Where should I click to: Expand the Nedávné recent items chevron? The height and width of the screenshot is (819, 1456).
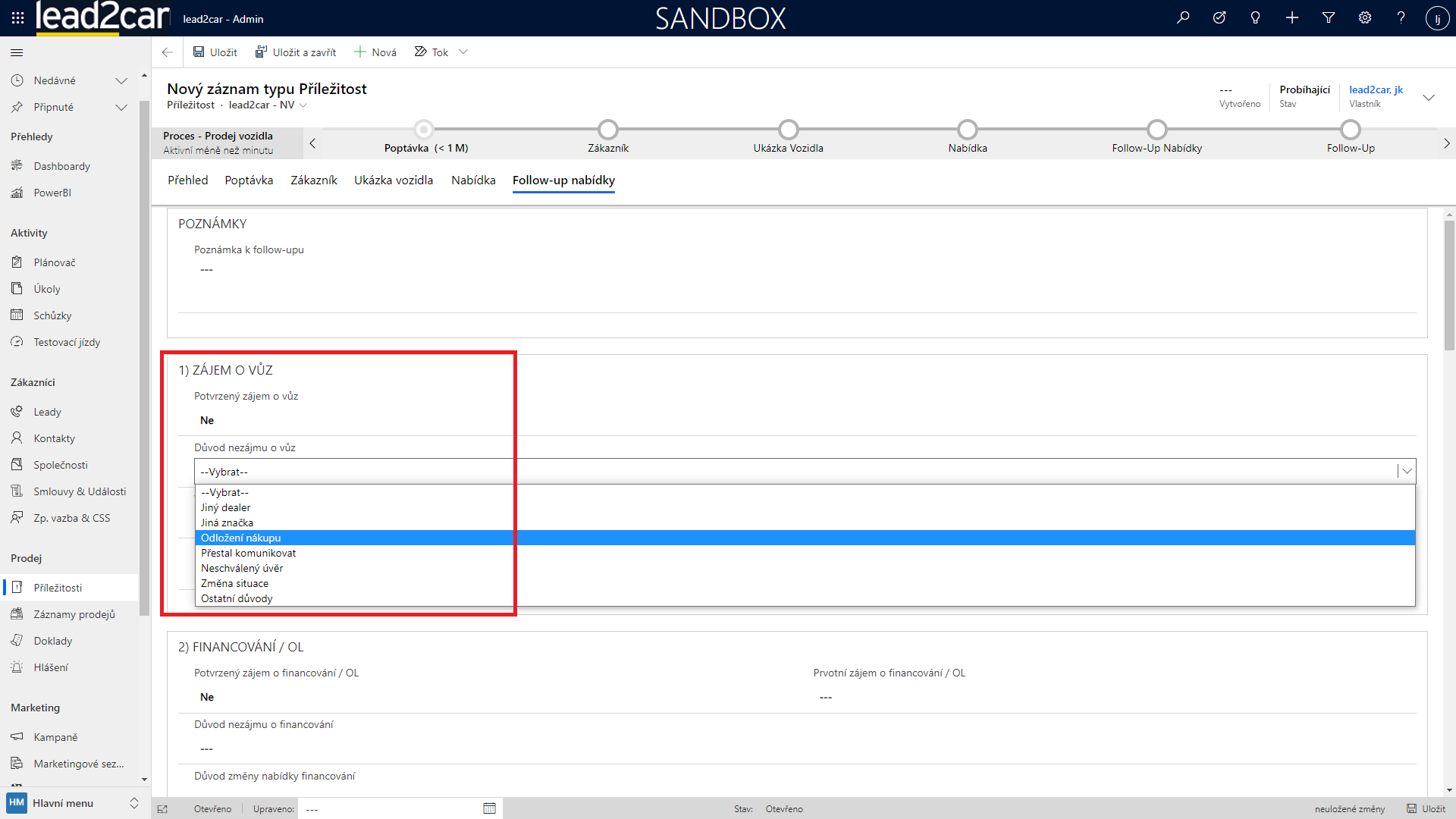click(121, 80)
